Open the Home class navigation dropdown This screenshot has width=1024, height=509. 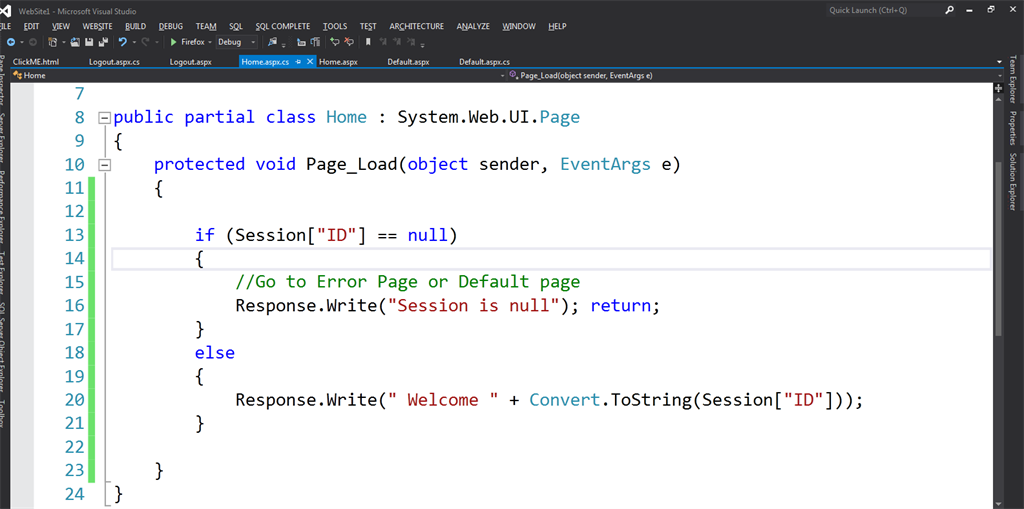pyautogui.click(x=503, y=76)
